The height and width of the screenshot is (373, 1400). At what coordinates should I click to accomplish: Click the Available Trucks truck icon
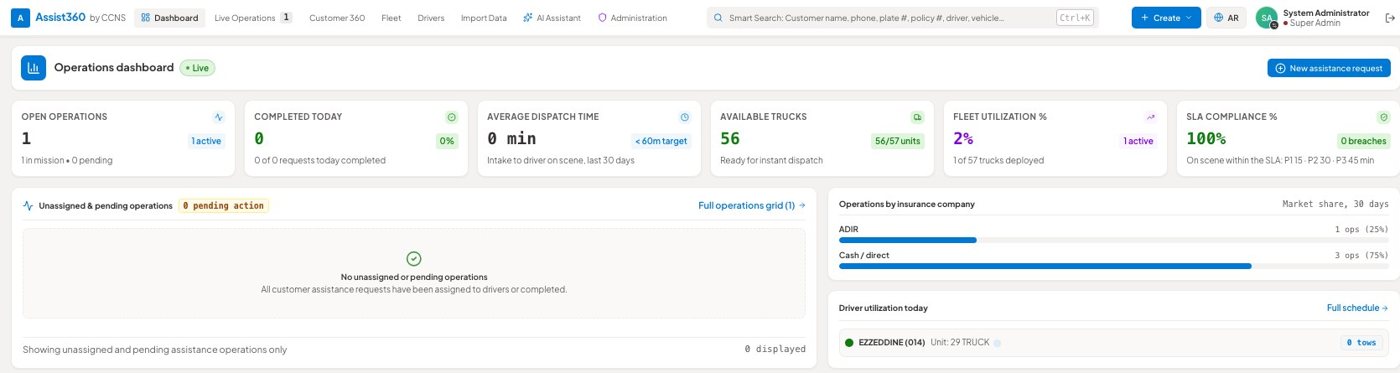(x=918, y=117)
